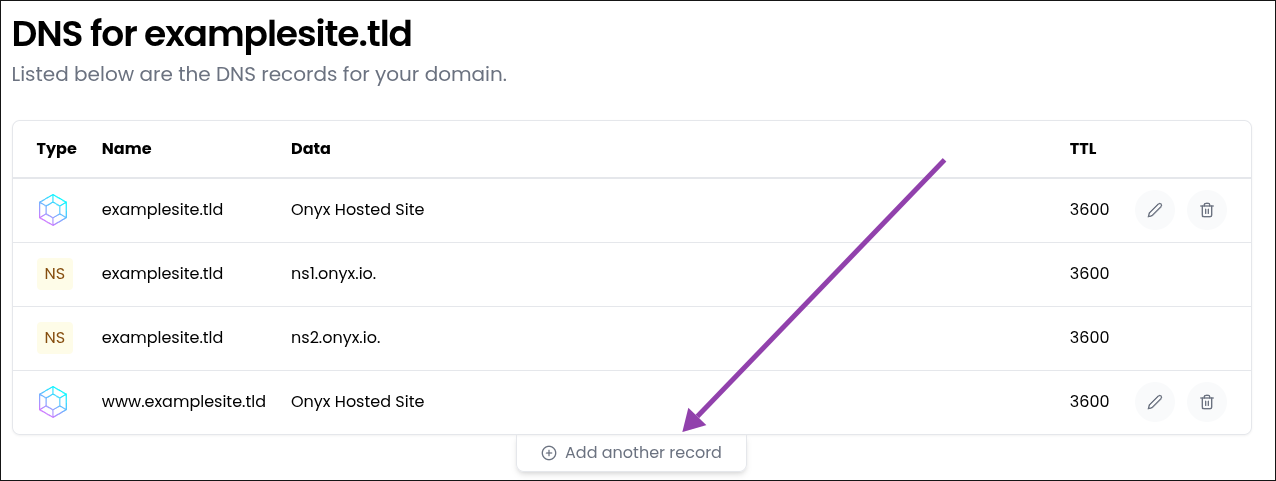Click the 3600 TTL of ns1 record
Image resolution: width=1276 pixels, height=481 pixels.
(x=1089, y=274)
